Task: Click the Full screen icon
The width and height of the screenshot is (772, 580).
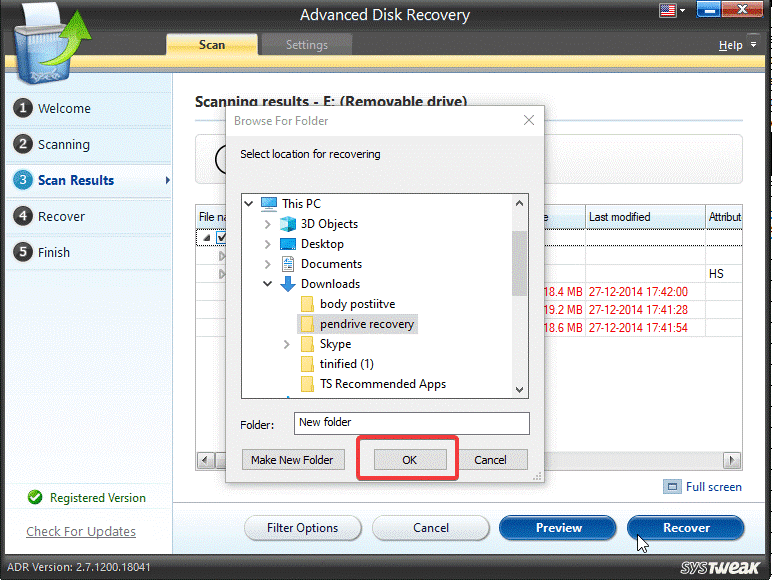Action: 672,486
